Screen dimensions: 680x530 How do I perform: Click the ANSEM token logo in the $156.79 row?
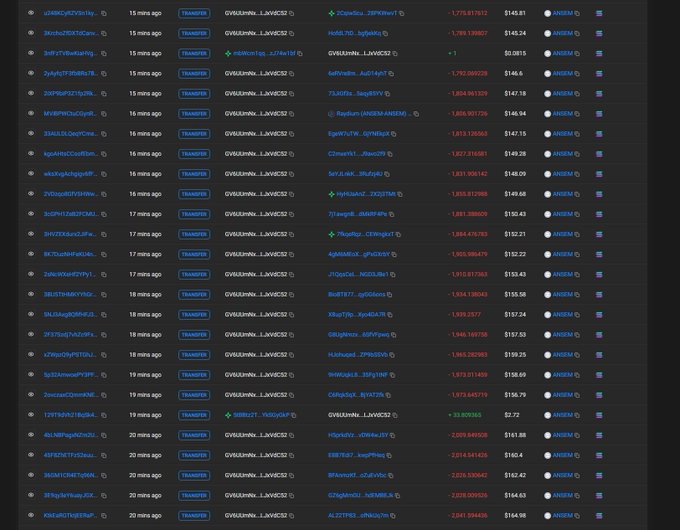tap(547, 395)
